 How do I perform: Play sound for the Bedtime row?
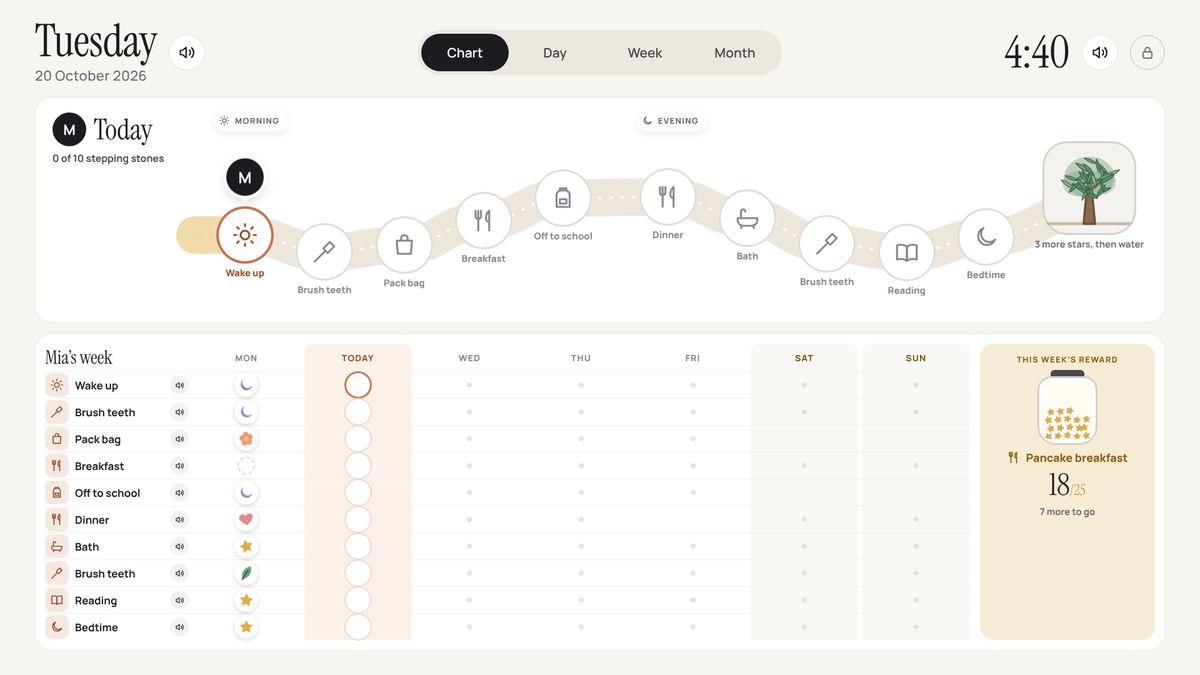point(179,627)
